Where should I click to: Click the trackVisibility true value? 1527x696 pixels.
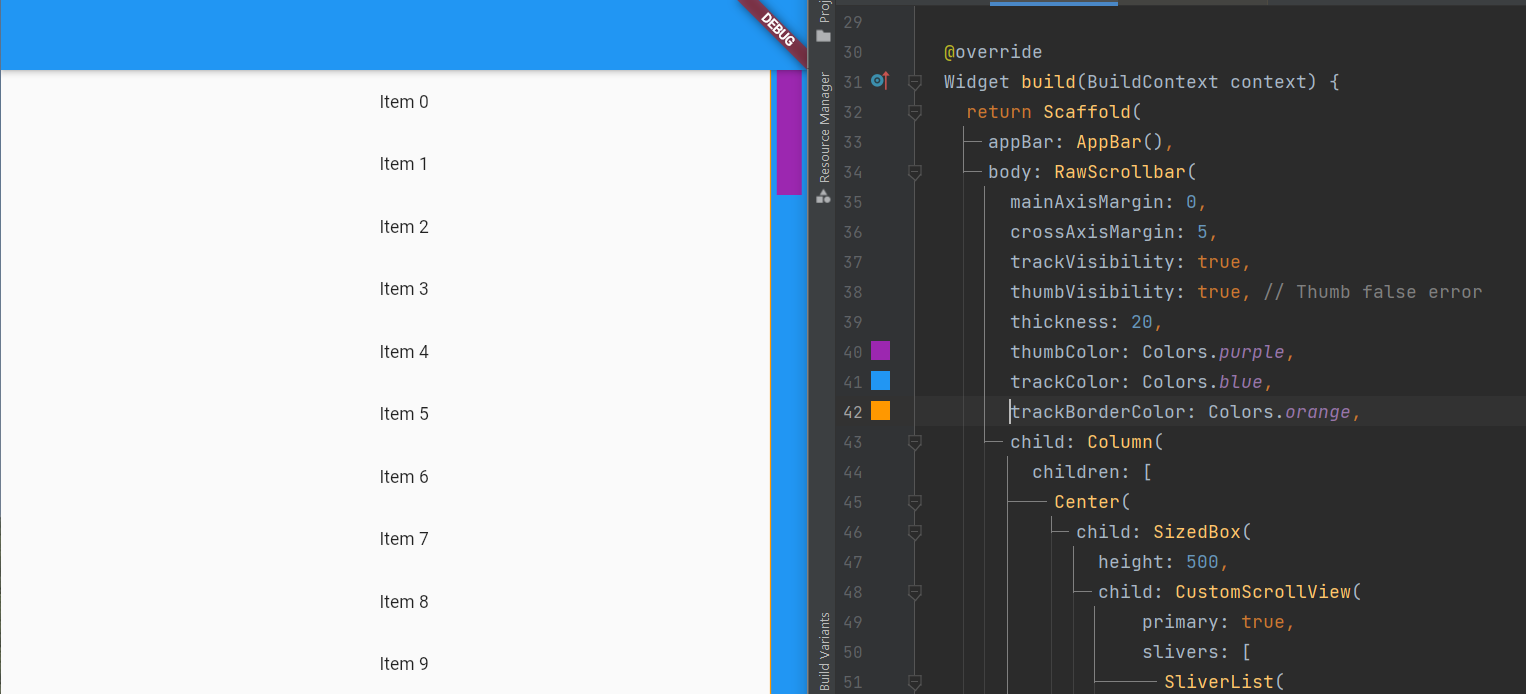[x=1219, y=262]
